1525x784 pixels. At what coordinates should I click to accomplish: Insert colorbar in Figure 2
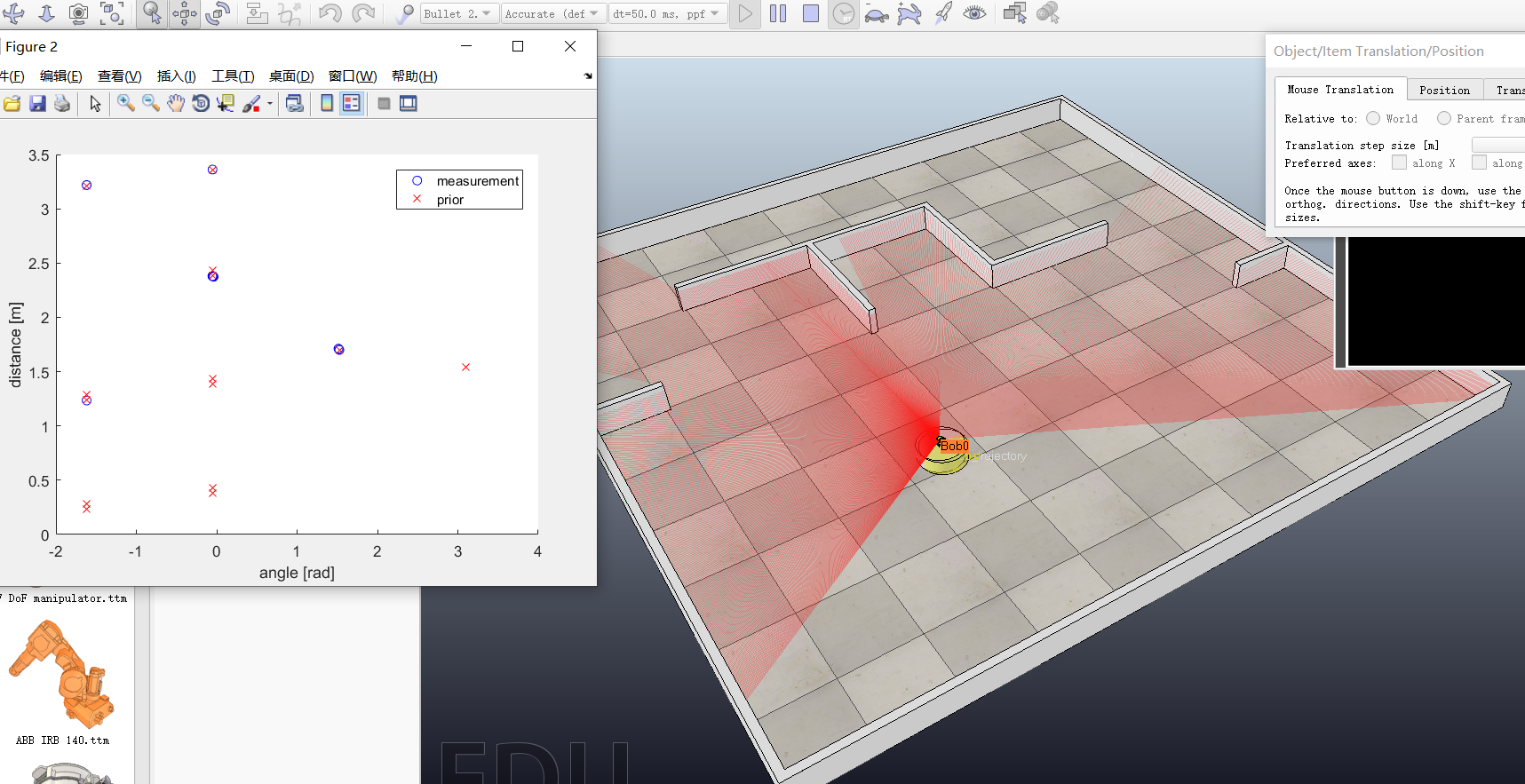327,104
